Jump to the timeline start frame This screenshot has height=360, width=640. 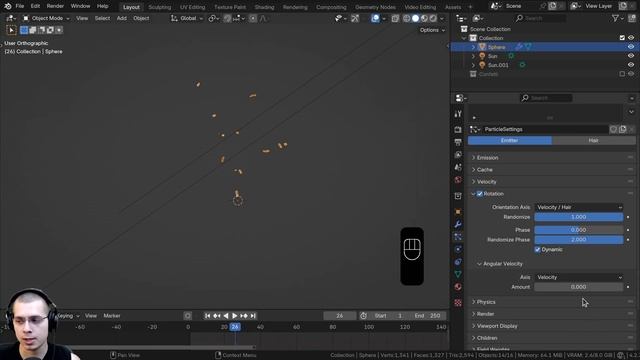coord(207,316)
